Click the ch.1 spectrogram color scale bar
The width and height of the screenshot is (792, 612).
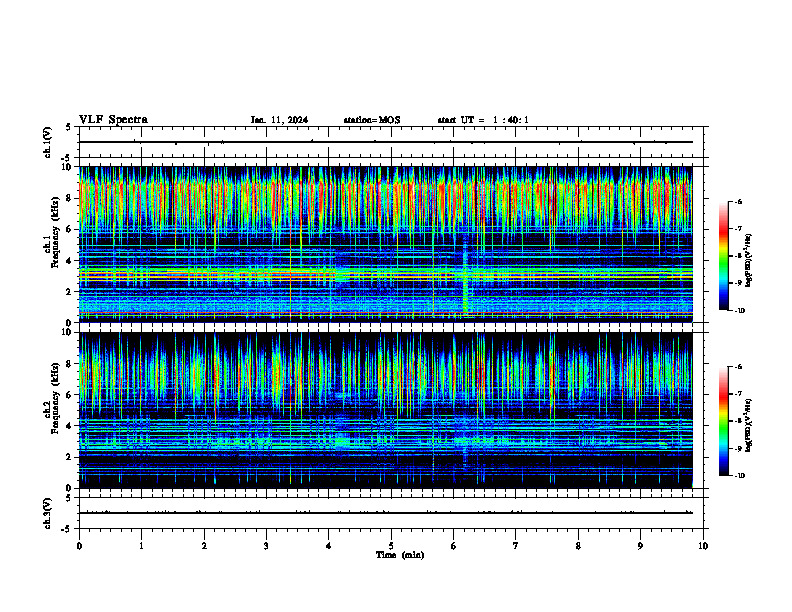click(x=723, y=256)
